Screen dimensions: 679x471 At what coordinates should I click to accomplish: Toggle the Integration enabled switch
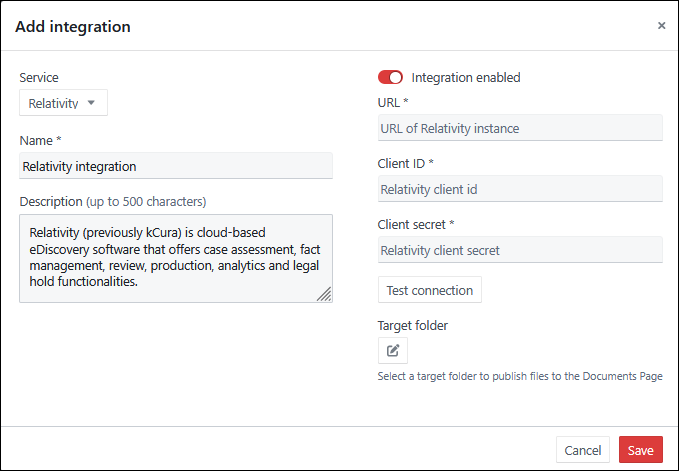(390, 77)
